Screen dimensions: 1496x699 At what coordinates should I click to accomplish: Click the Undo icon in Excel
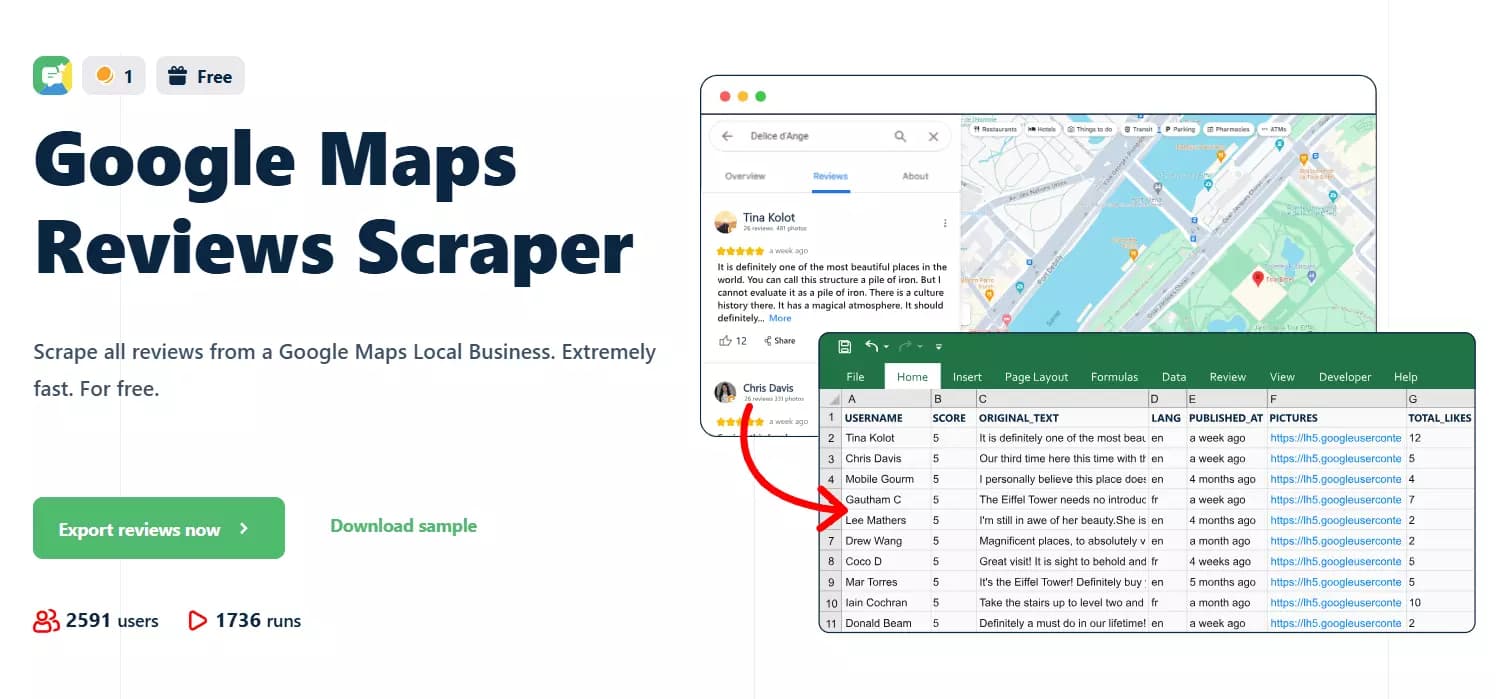[871, 344]
